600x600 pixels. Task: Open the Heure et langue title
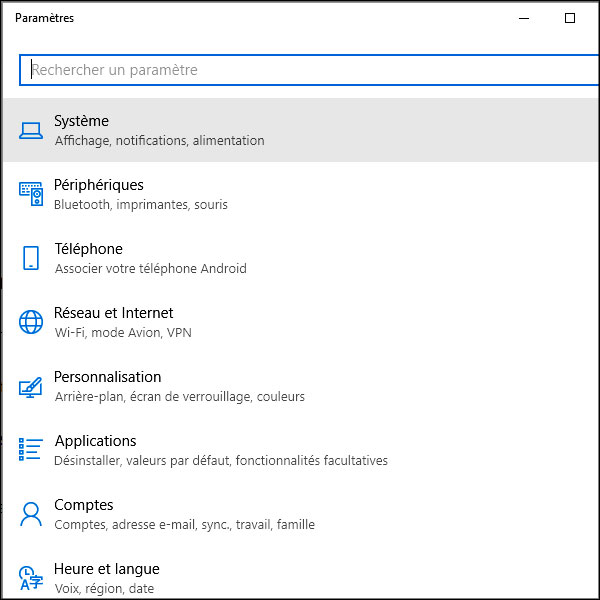[107, 569]
